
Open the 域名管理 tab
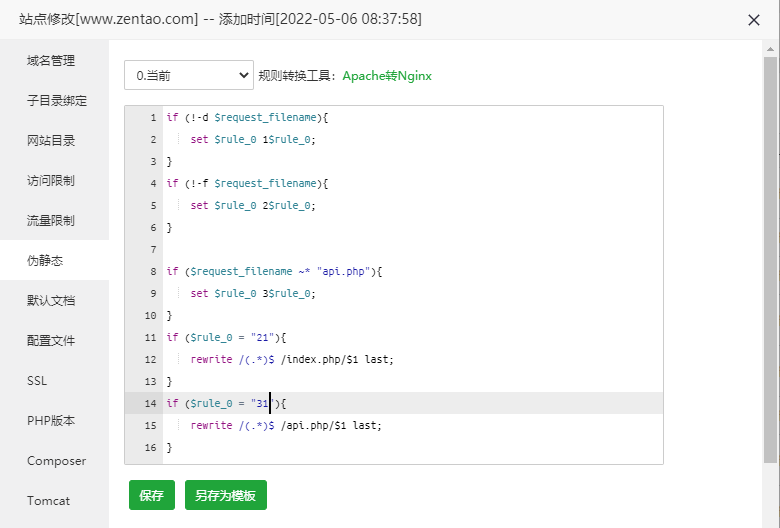tap(52, 60)
